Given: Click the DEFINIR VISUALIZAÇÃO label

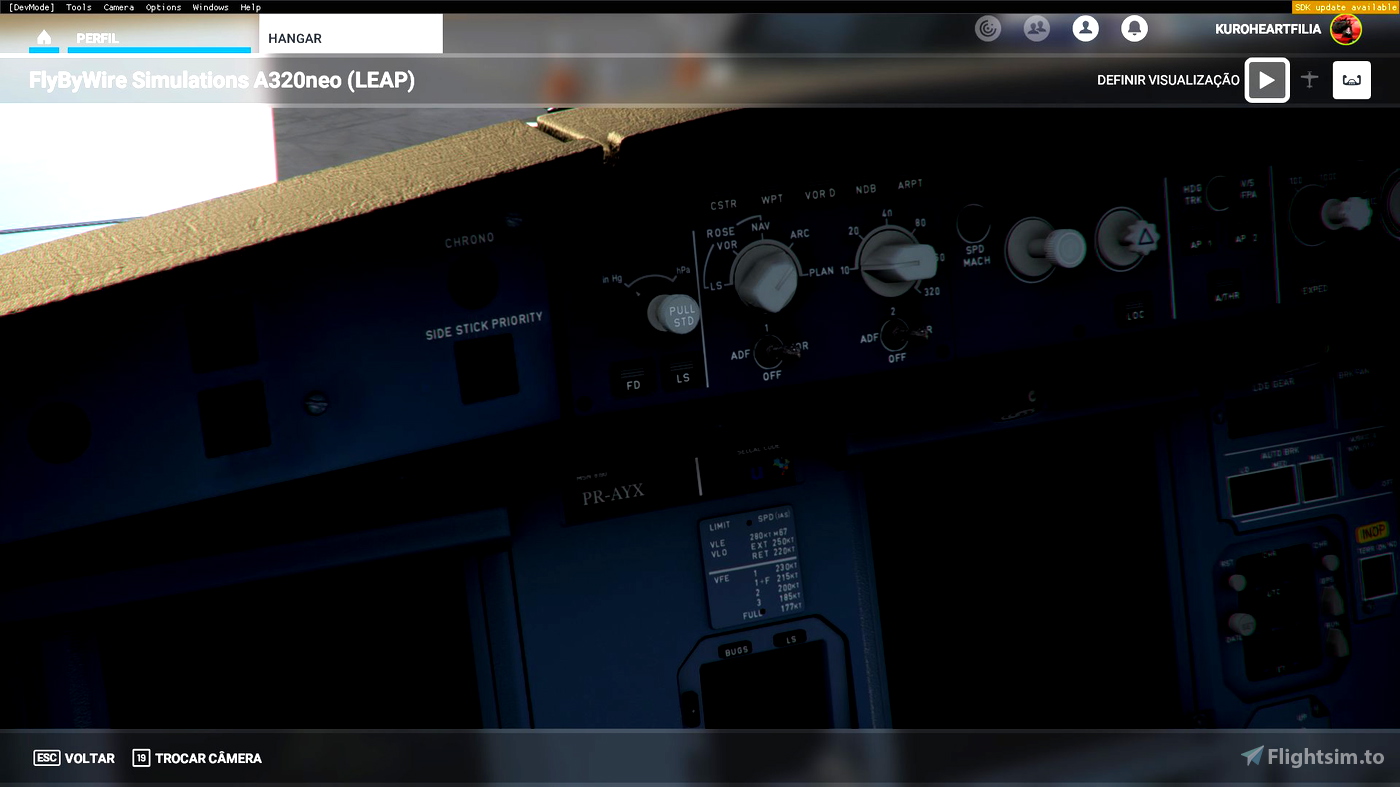Looking at the screenshot, I should pyautogui.click(x=1168, y=80).
